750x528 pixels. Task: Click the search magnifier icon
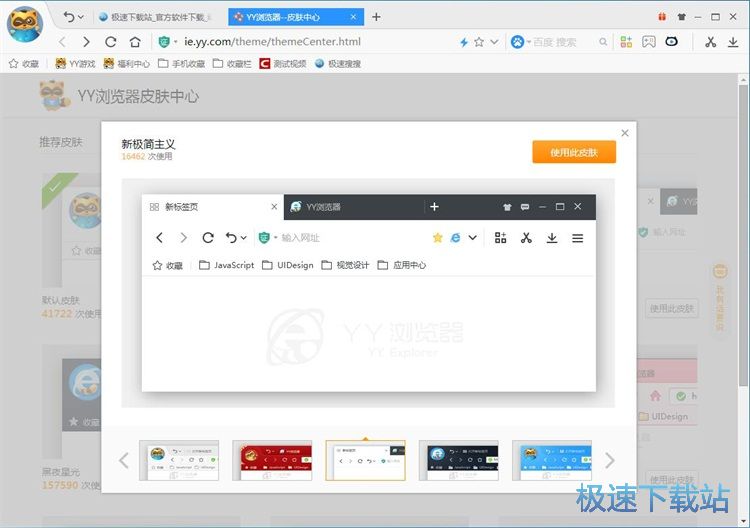tap(603, 42)
